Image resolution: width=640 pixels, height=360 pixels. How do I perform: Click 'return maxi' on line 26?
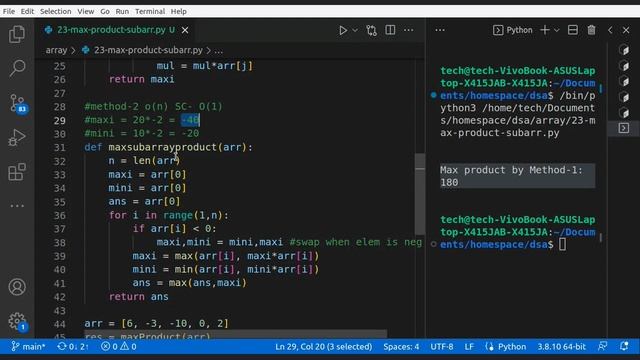coord(141,79)
